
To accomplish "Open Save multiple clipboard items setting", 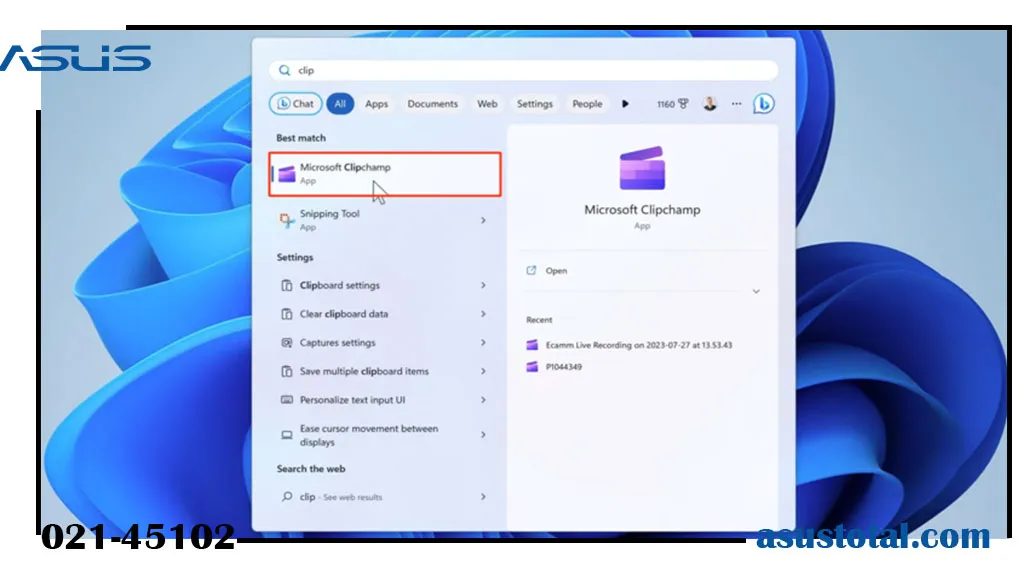I will point(385,371).
